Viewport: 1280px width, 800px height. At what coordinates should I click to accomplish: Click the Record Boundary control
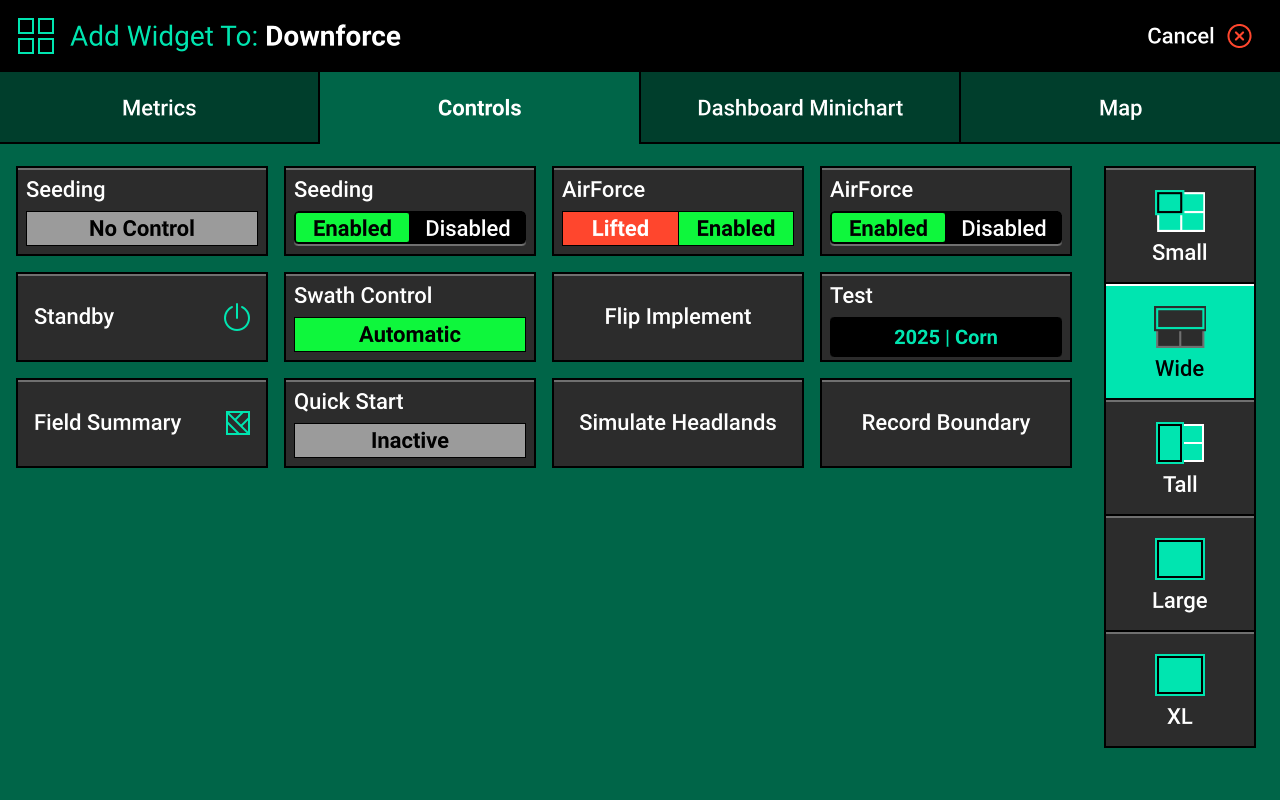(x=945, y=422)
